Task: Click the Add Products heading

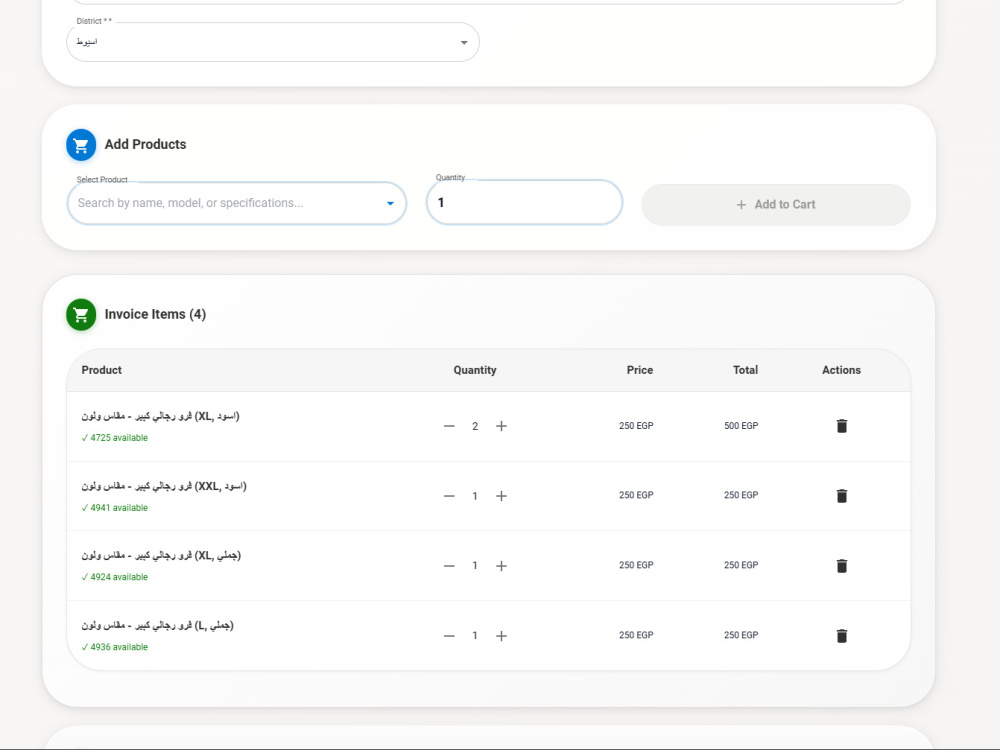Action: pos(145,145)
